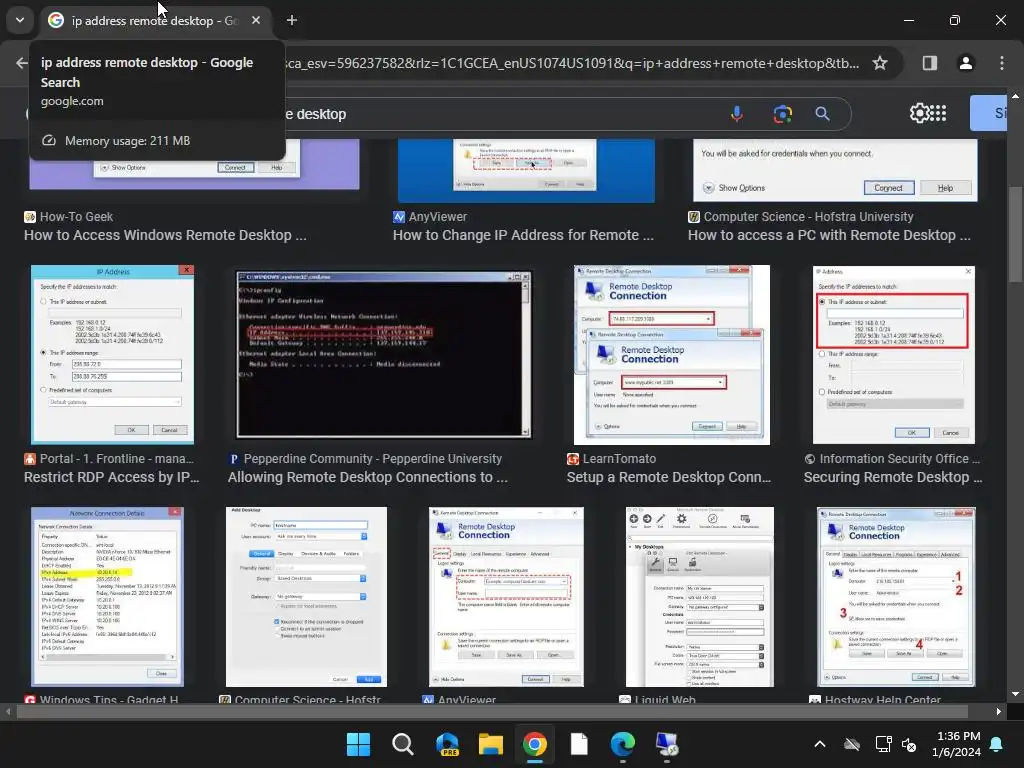Viewport: 1024px width, 768px height.
Task: Open How to access a PC with Remote Desktop
Action: (x=829, y=235)
